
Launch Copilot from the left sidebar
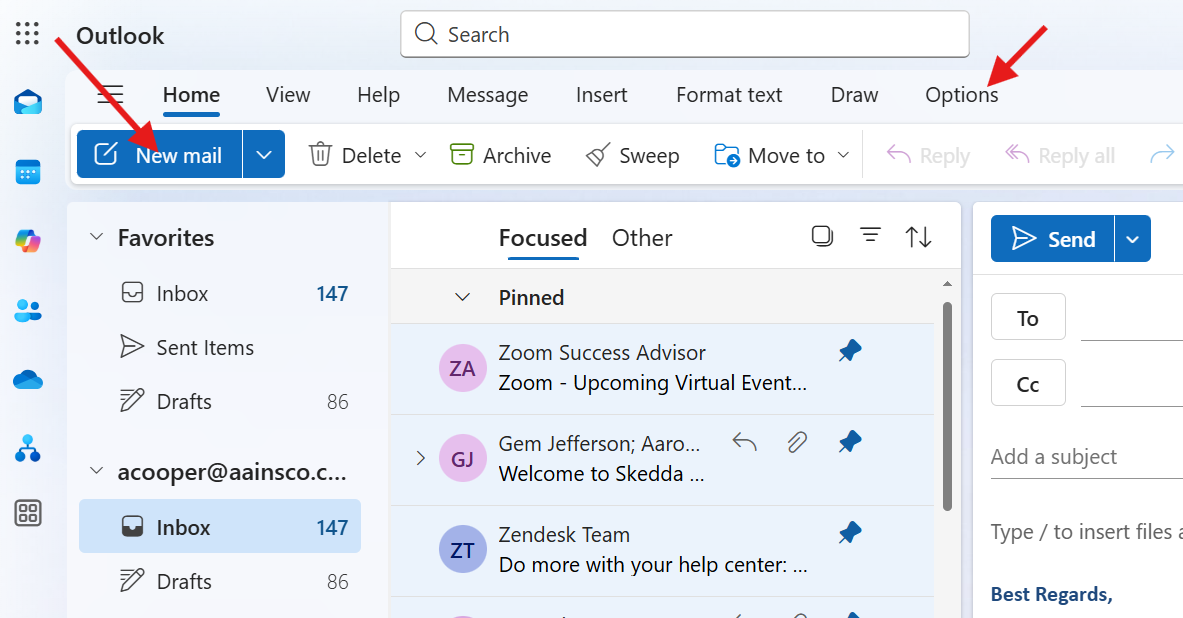tap(28, 241)
